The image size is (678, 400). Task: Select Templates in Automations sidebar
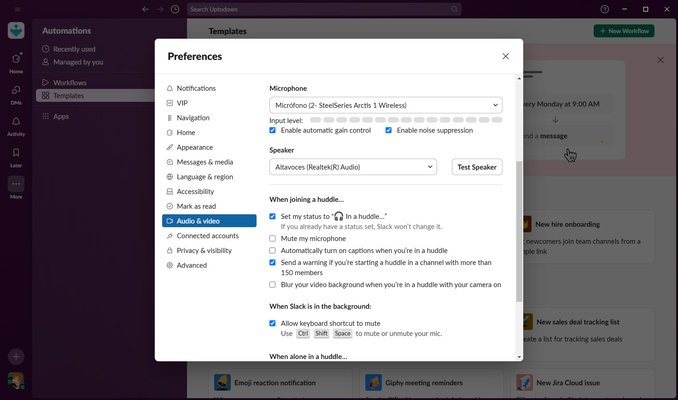95,96
